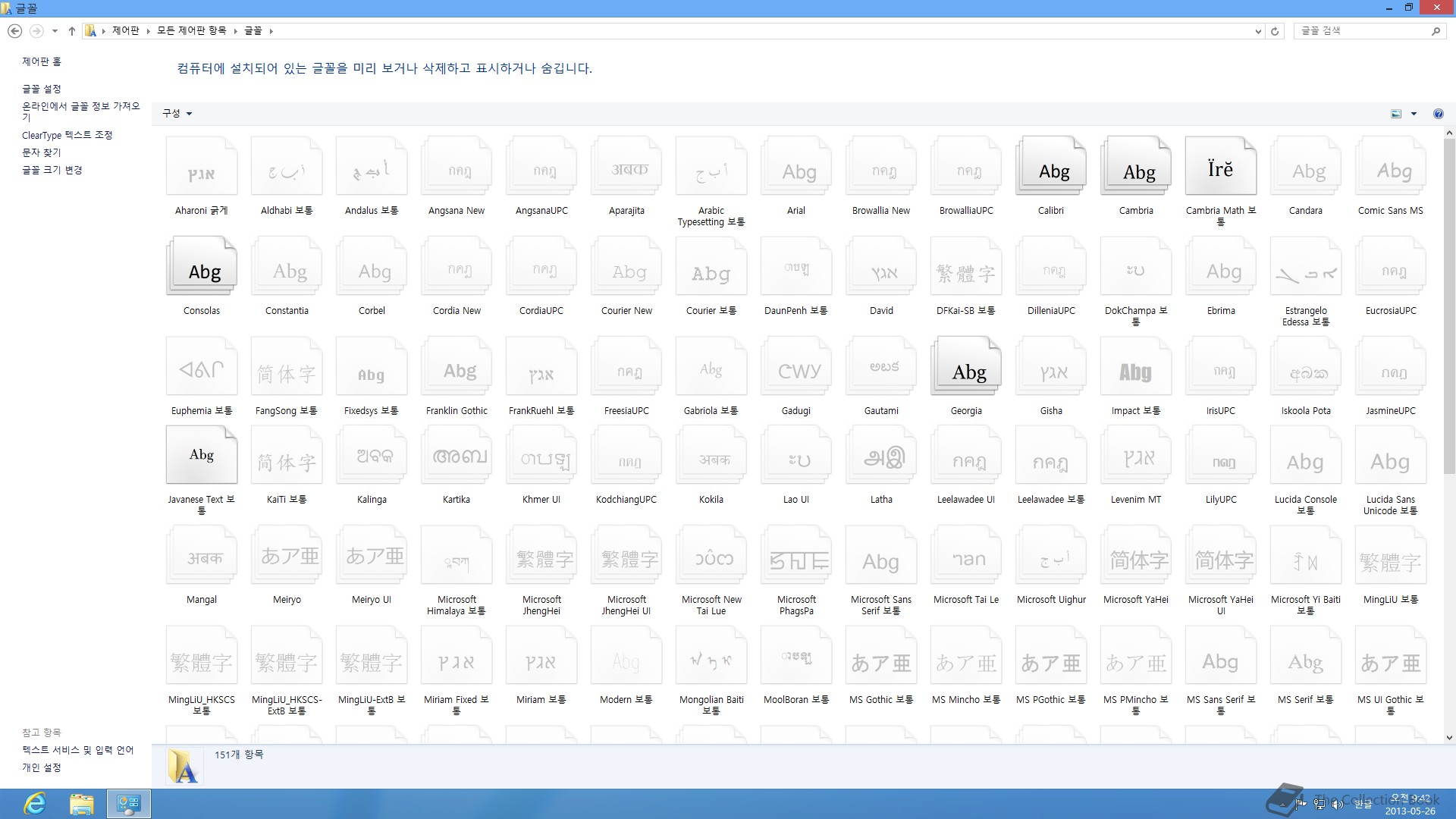The image size is (1456, 819).
Task: Open 문자 찾기 link
Action: (42, 152)
